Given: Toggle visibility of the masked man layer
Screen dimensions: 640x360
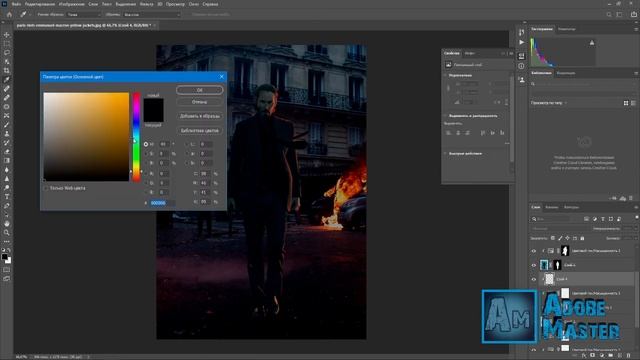Looking at the screenshot, I should click(x=533, y=265).
